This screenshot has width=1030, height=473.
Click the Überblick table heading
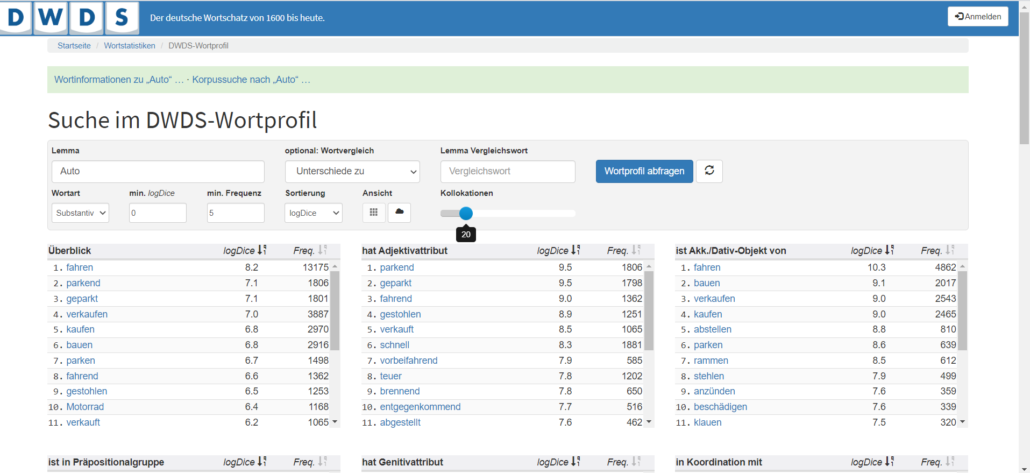(x=70, y=250)
